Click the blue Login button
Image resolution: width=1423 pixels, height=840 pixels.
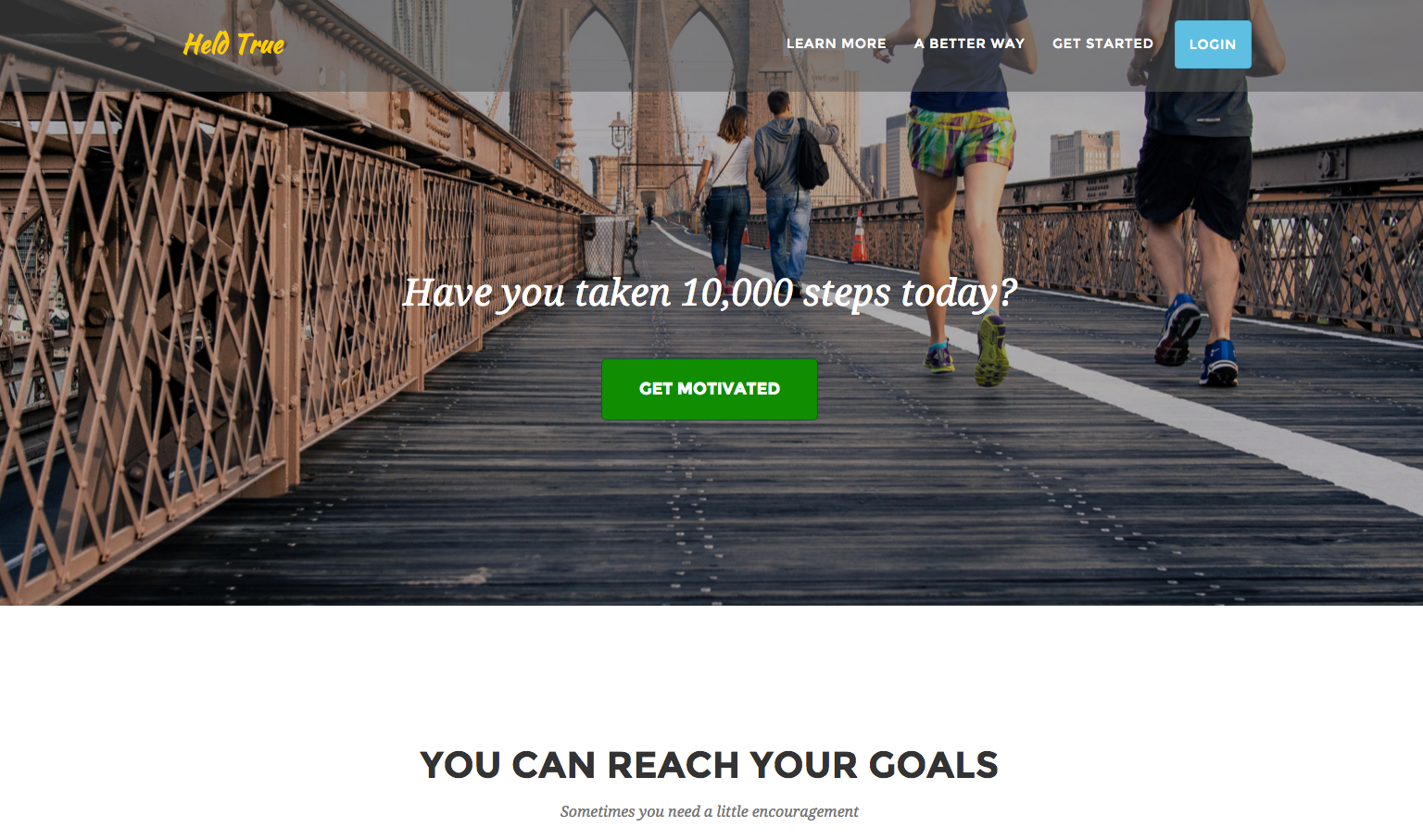[1213, 44]
